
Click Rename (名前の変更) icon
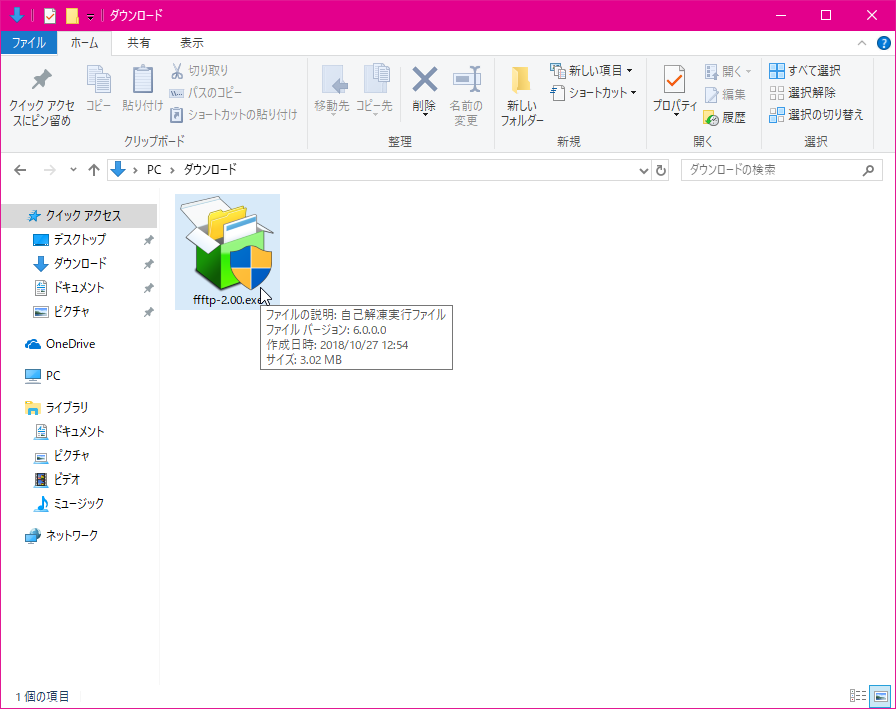click(466, 80)
